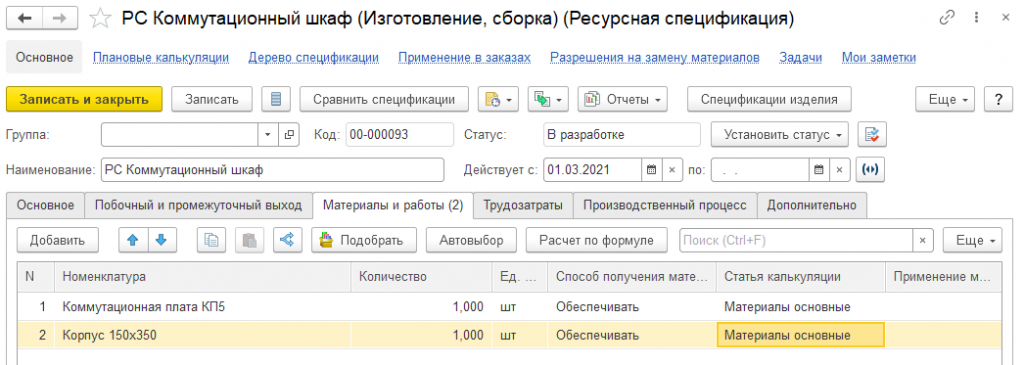
Task: Open the calendar-folder icon dropdown in toolbar
Action: click(498, 99)
